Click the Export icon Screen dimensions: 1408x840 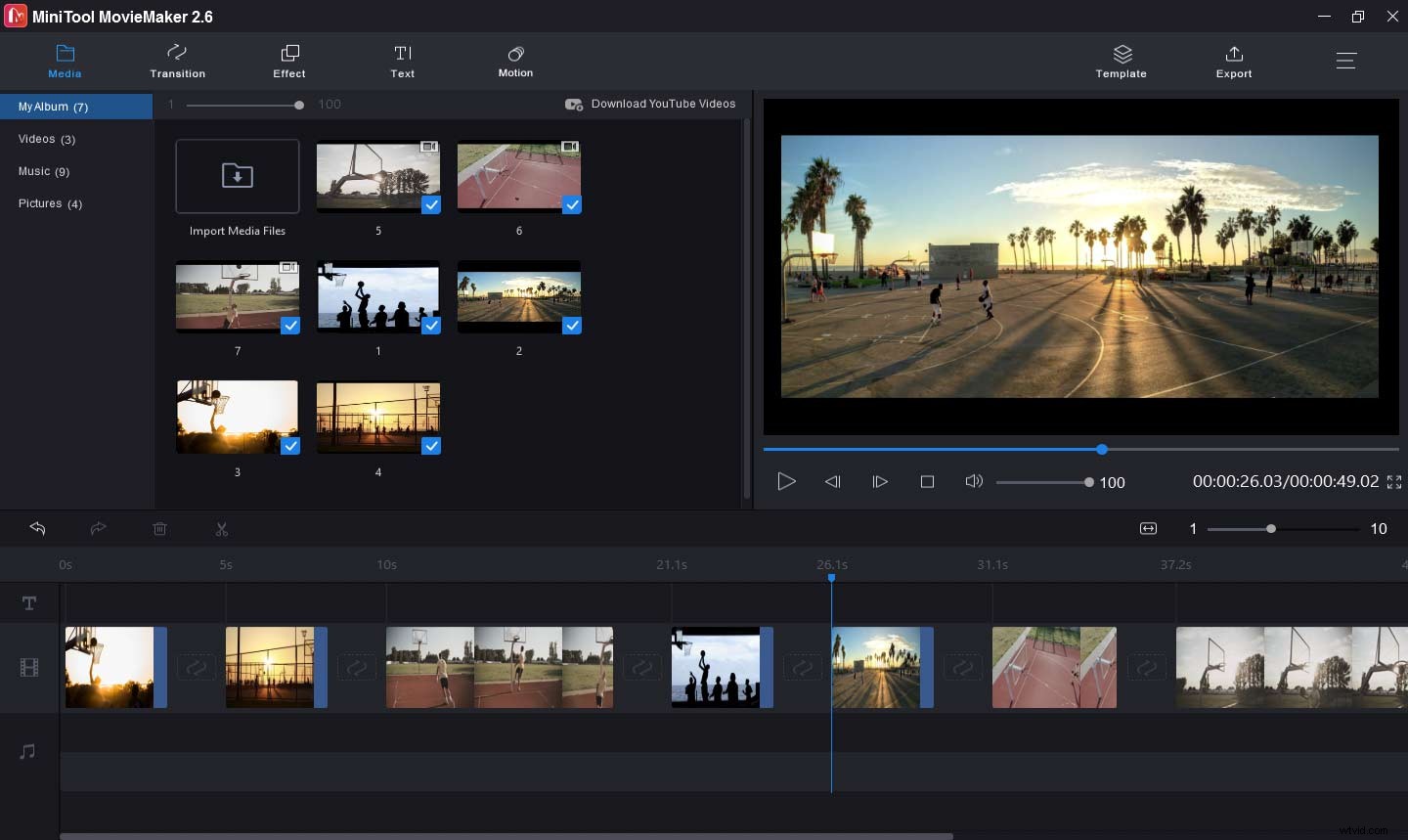[x=1234, y=62]
